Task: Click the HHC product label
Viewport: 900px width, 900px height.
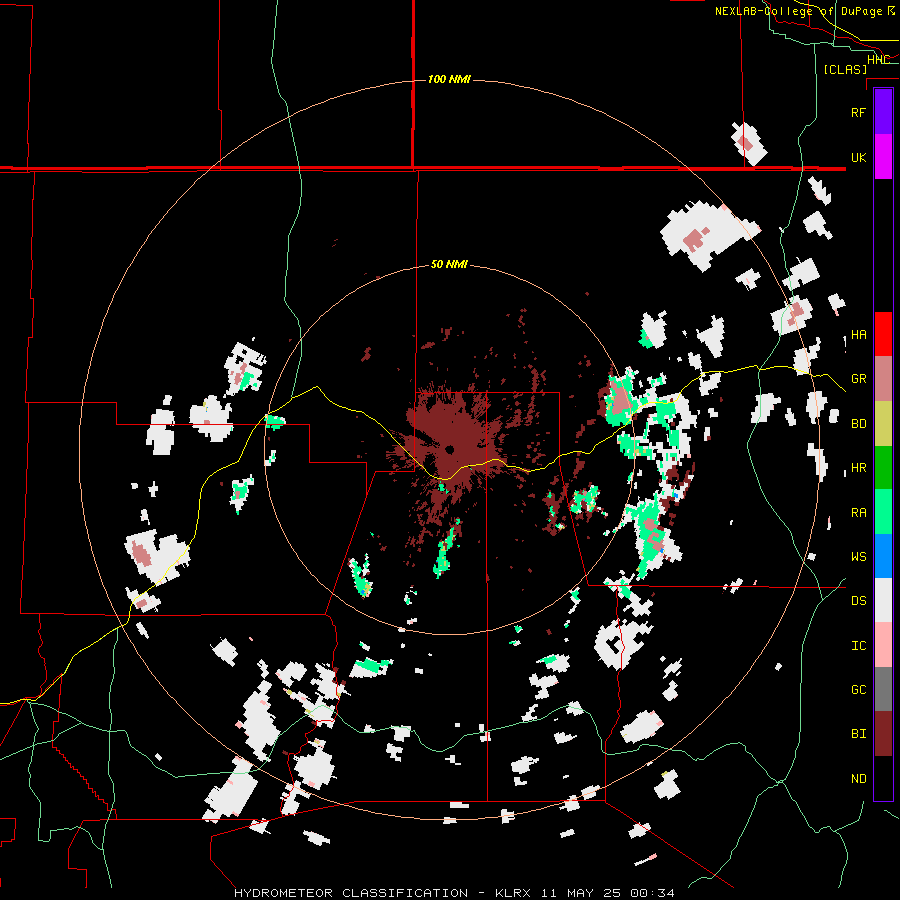Action: click(878, 60)
